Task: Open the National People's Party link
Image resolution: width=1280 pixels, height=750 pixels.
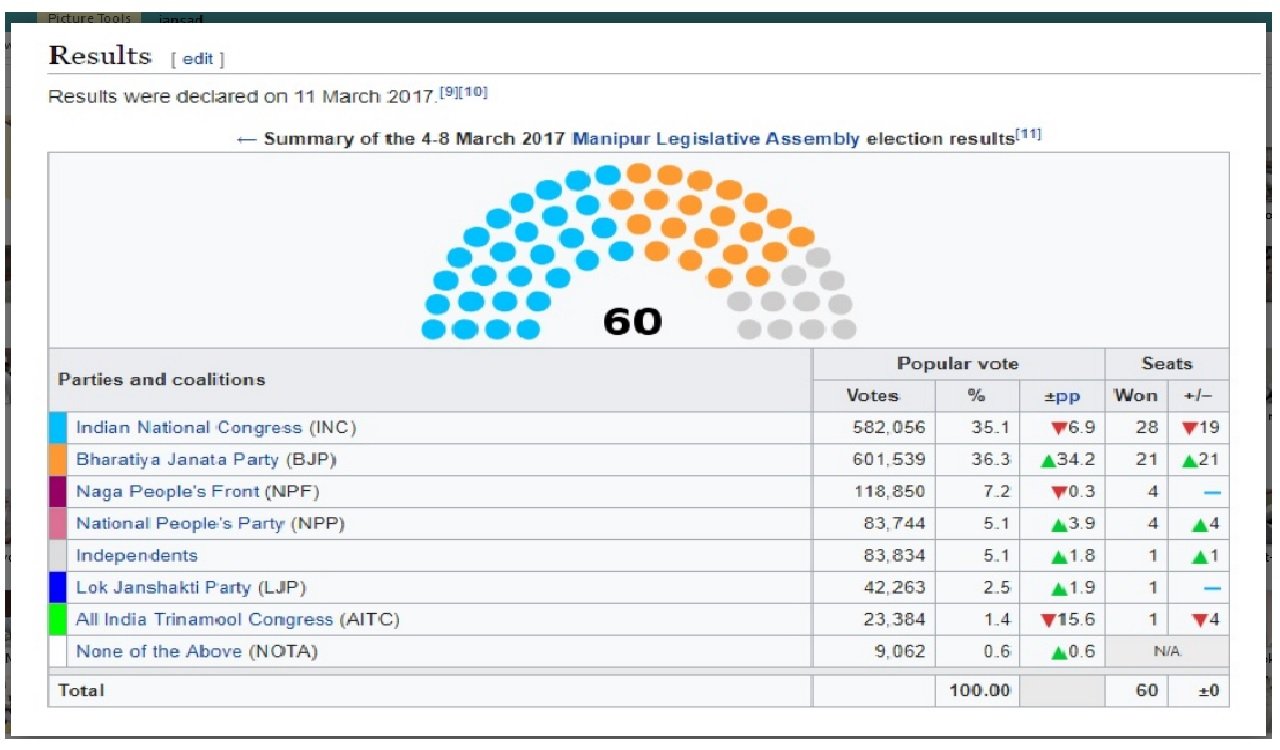Action: click(181, 524)
